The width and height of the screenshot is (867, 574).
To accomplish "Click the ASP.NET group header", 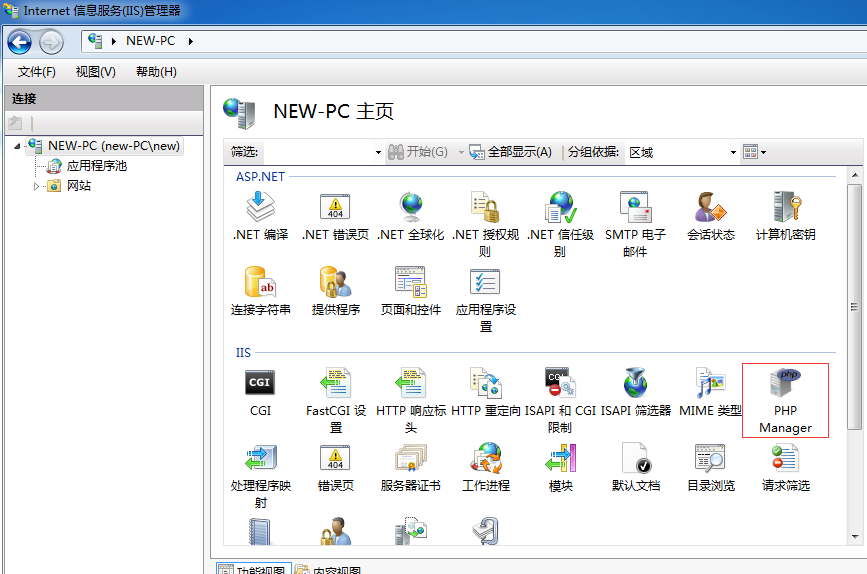I will coord(260,176).
